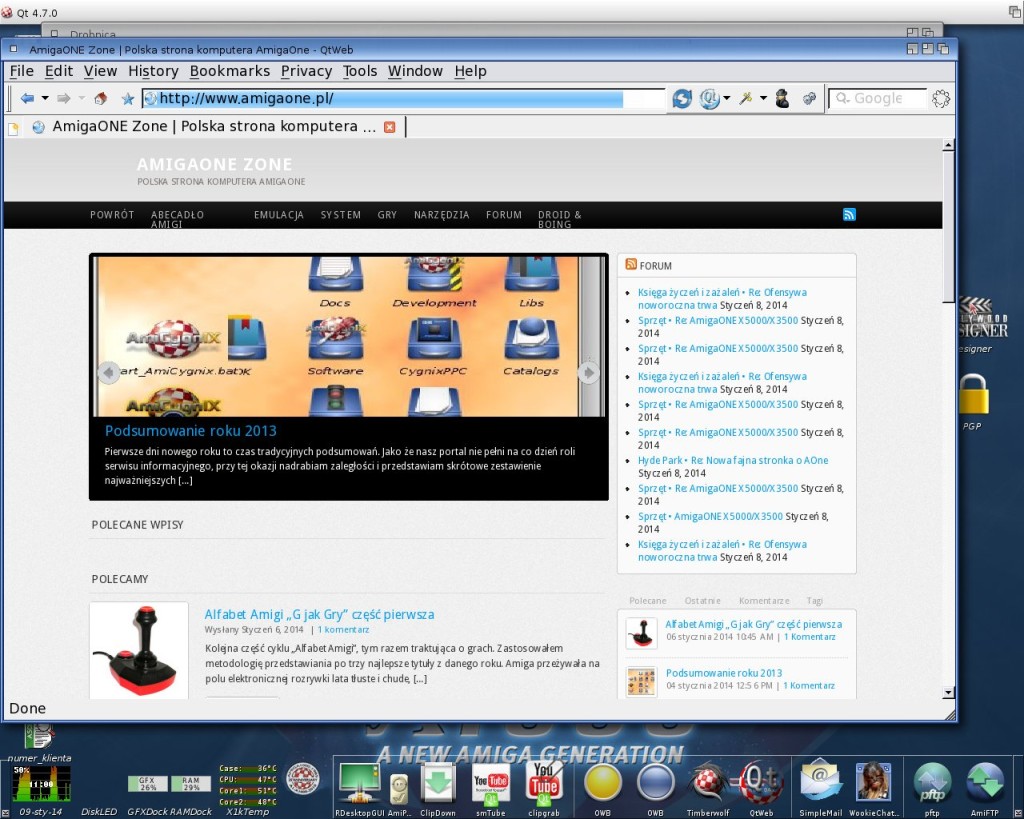Toggle private browsing spy icon
The width and height of the screenshot is (1024, 819).
(x=782, y=99)
